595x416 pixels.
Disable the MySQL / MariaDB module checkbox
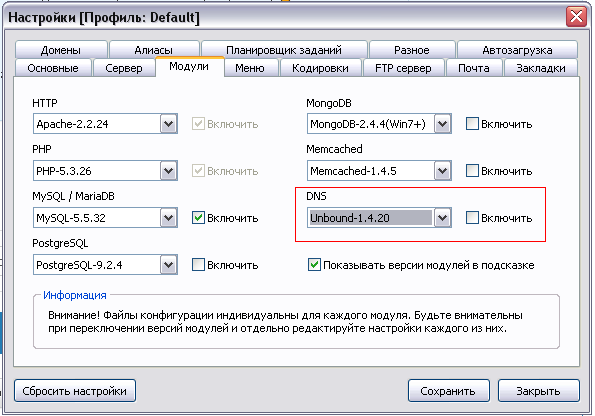click(198, 218)
